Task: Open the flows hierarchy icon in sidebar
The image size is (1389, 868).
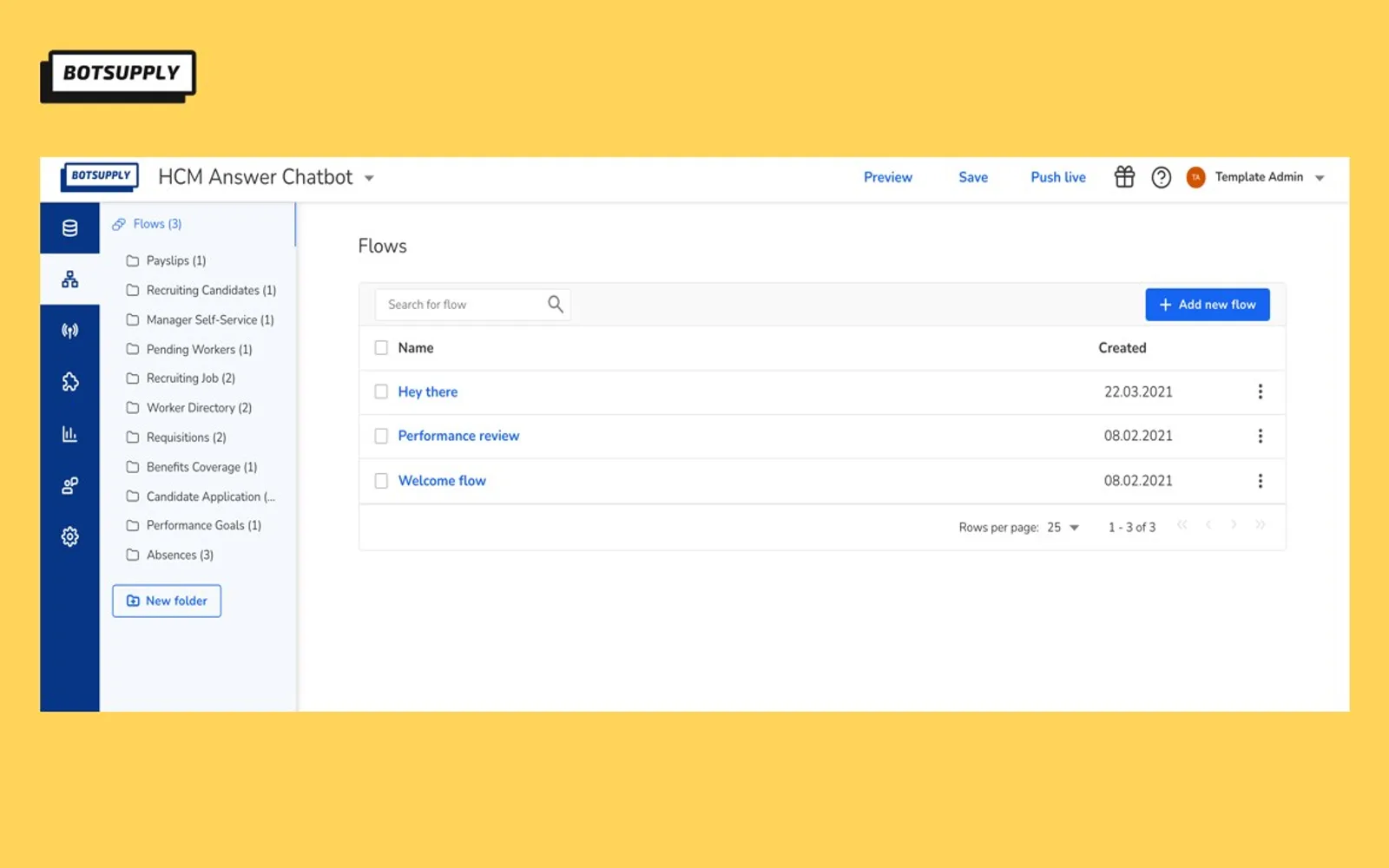Action: (69, 279)
